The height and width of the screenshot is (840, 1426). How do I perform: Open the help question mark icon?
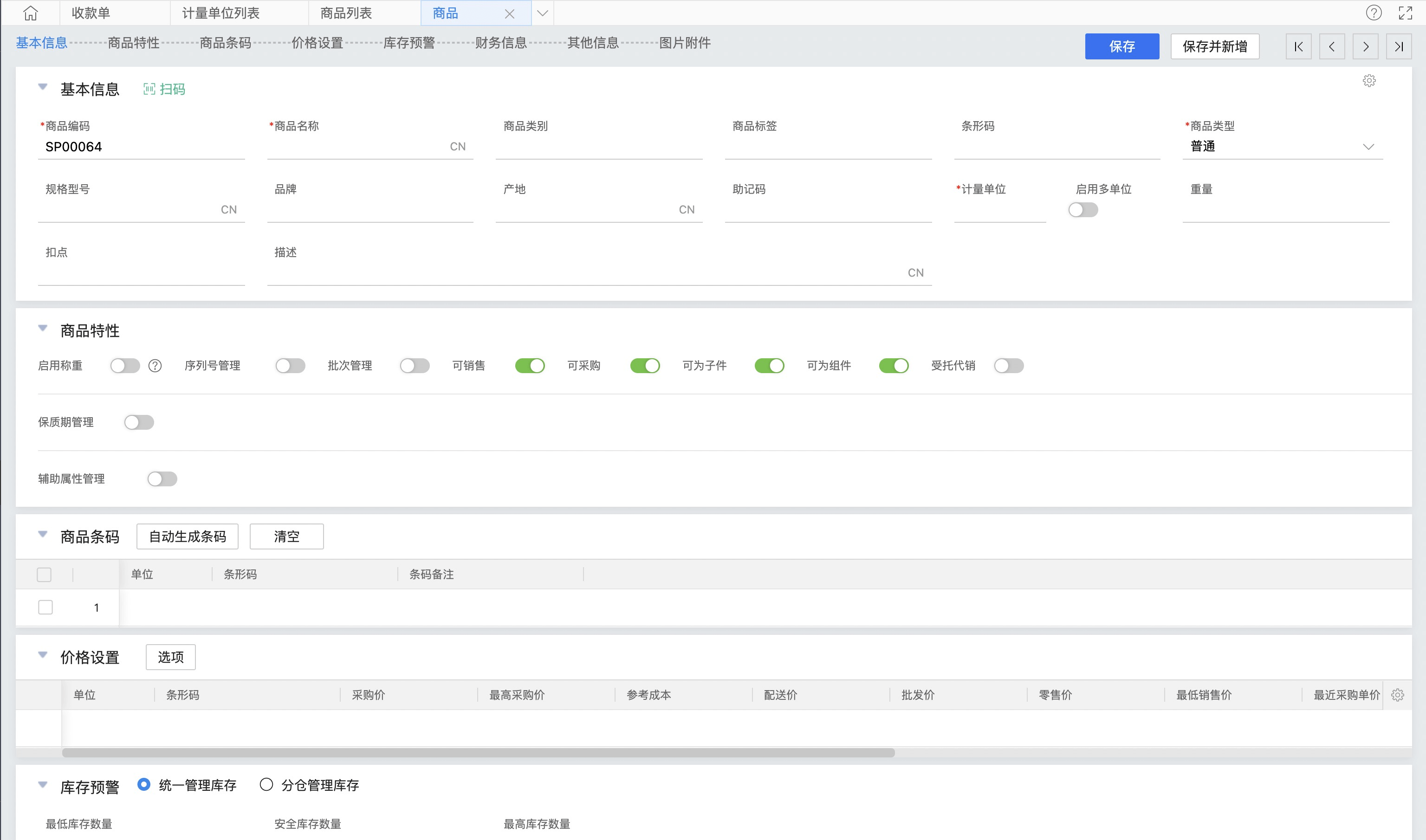[1374, 13]
